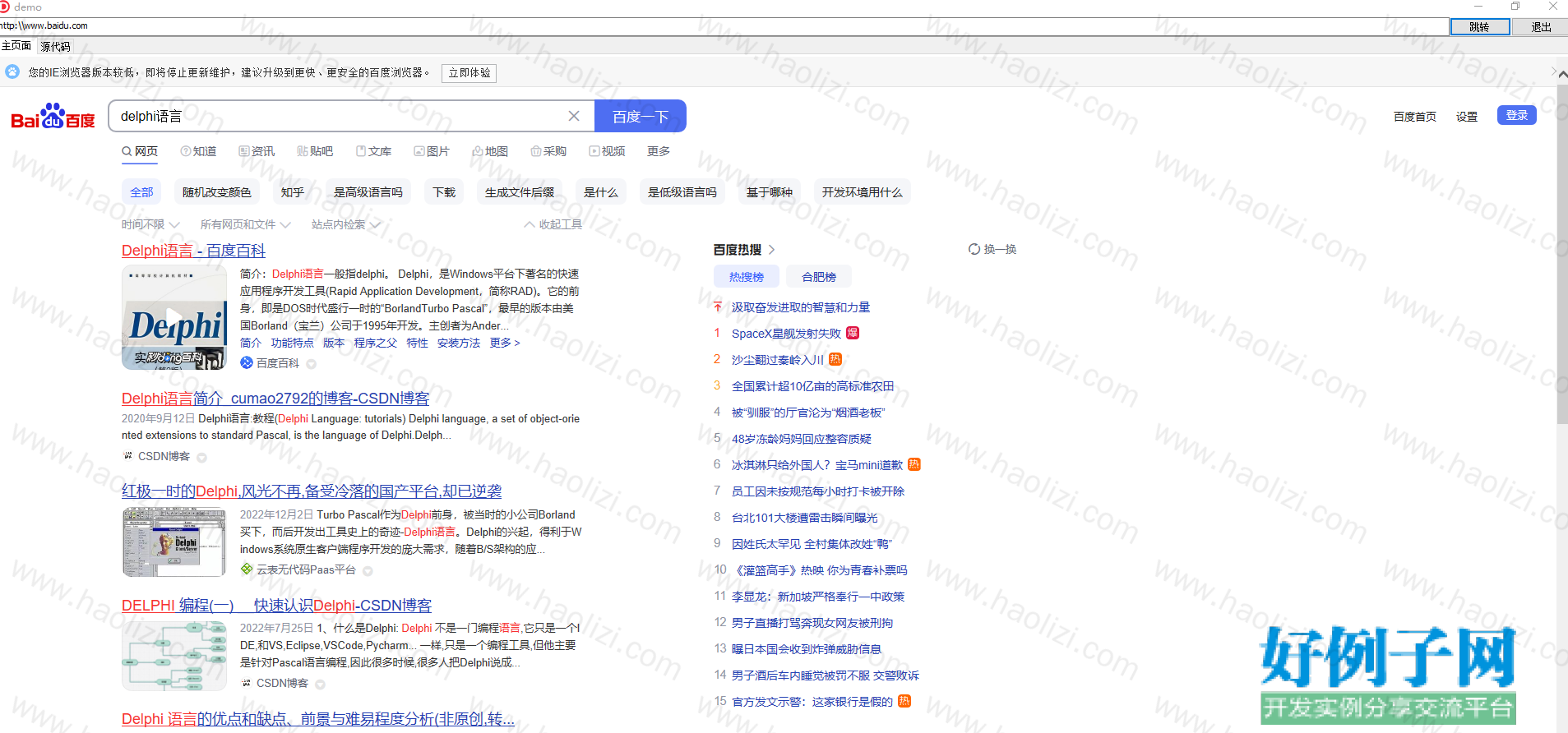Screen dimensions: 1568x733
Task: Click the page vertical scrollbar thumb
Action: 1562,255
